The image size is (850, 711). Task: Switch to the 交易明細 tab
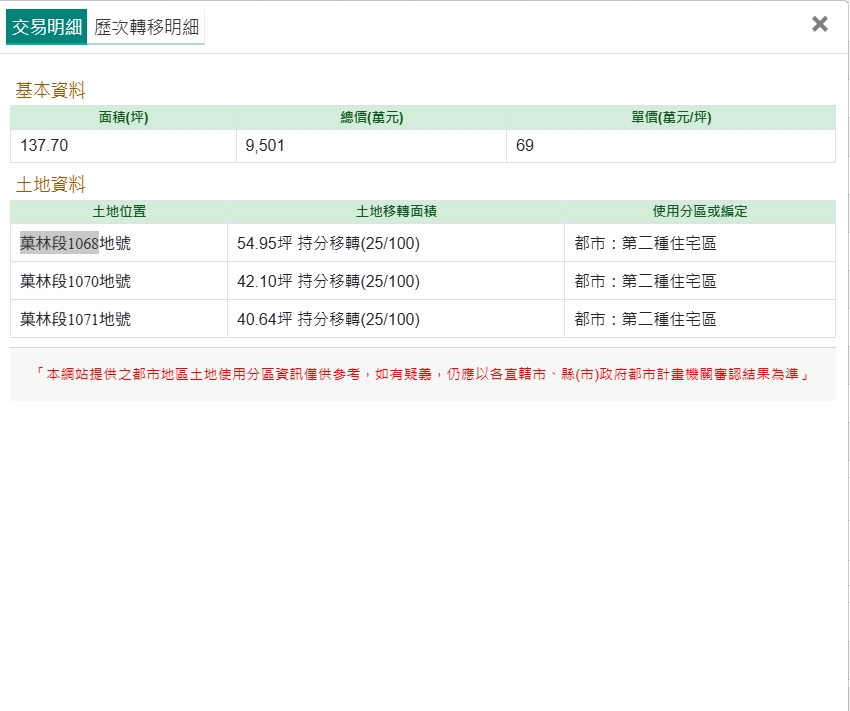coord(46,27)
